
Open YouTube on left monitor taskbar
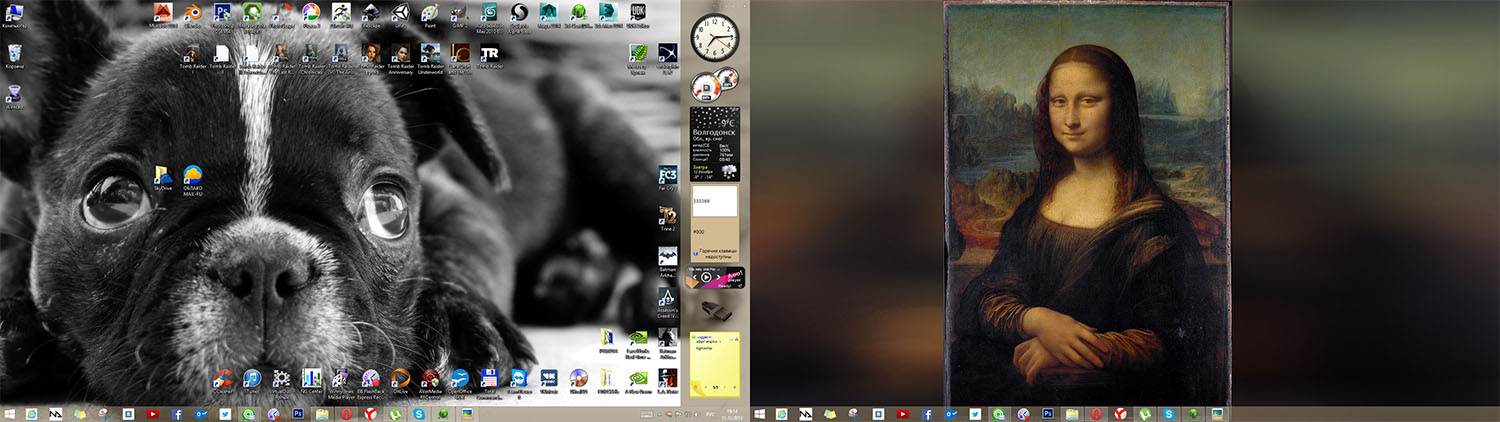[153, 413]
